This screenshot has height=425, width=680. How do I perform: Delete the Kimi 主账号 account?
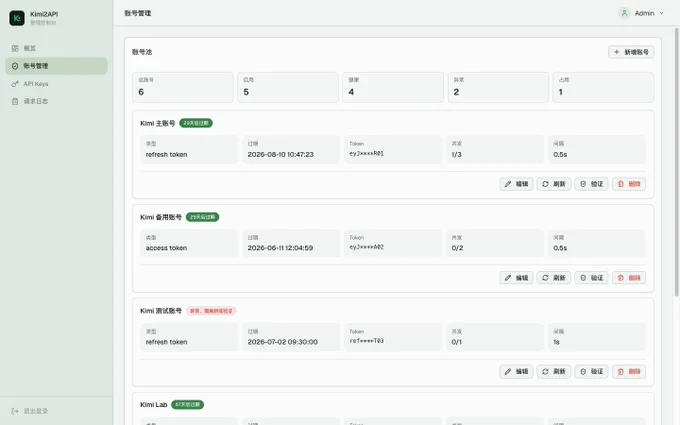(629, 184)
